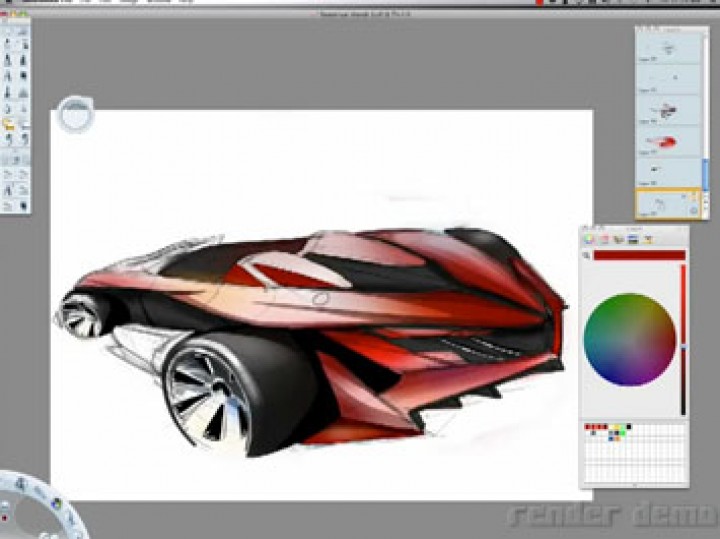This screenshot has height=539, width=720.
Task: Select the dark car sketch layer thumbnail
Action: click(669, 110)
